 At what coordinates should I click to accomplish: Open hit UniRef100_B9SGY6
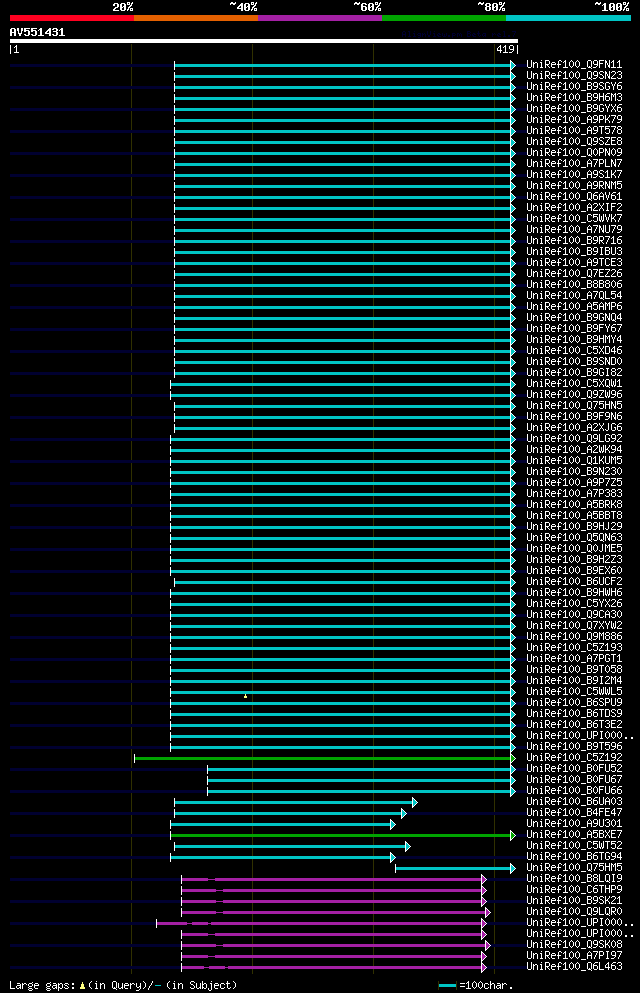(x=574, y=87)
